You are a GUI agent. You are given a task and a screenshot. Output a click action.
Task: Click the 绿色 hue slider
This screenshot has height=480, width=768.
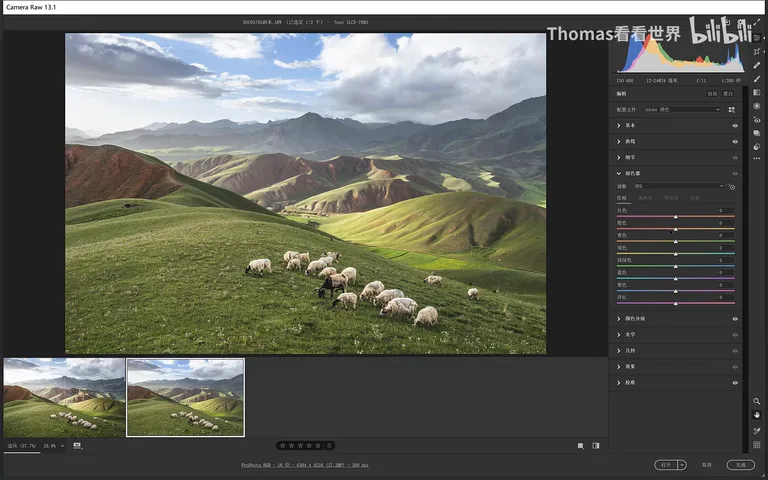[675, 254]
